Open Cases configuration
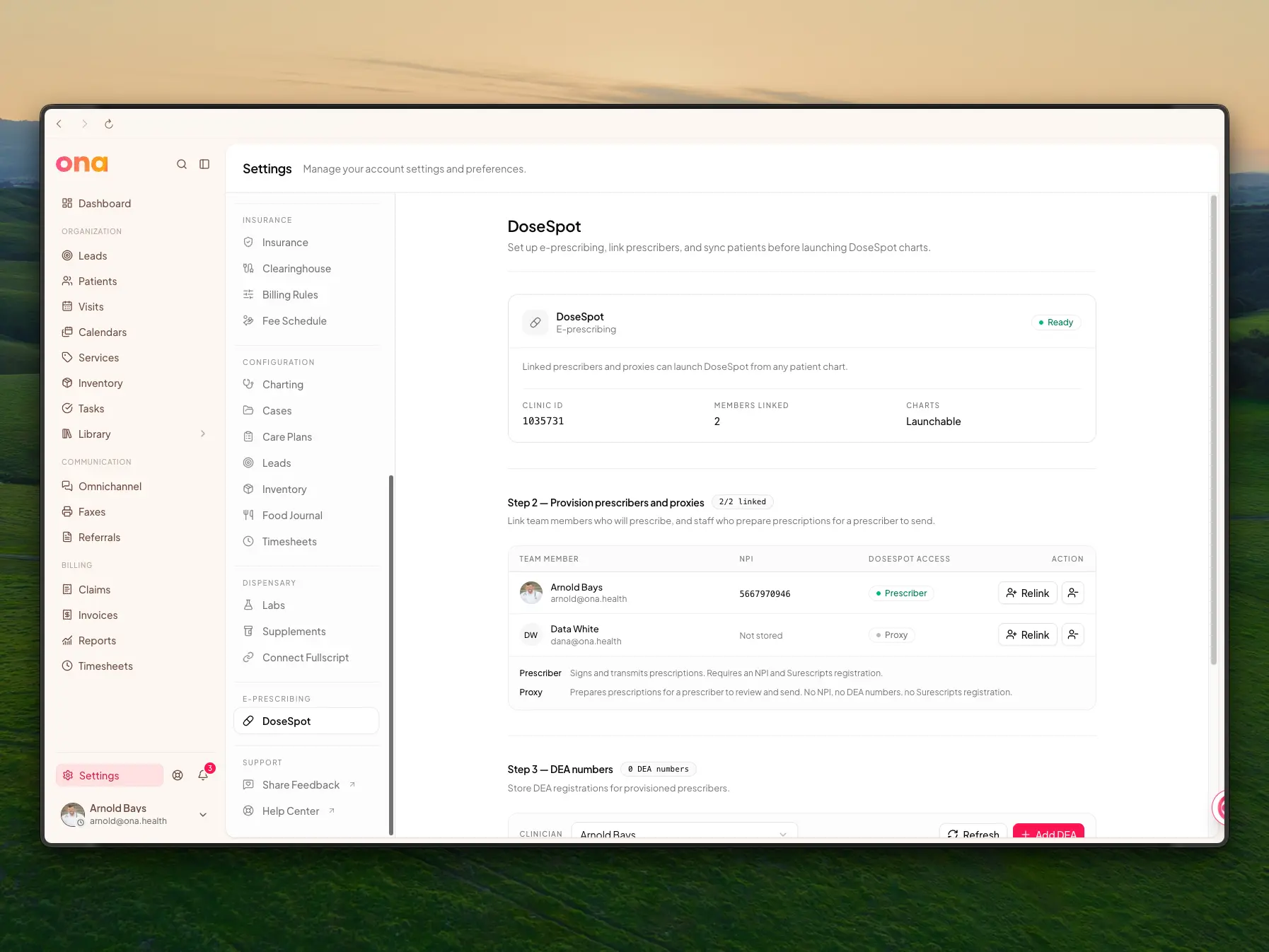 pyautogui.click(x=306, y=411)
